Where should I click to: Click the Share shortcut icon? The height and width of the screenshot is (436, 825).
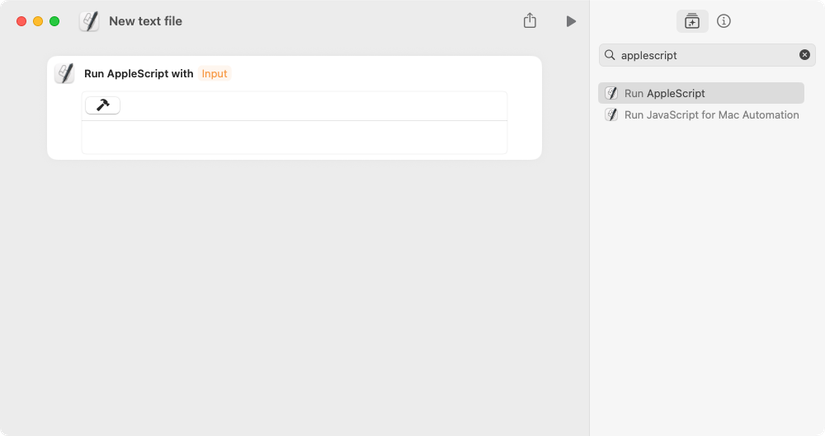(x=530, y=21)
